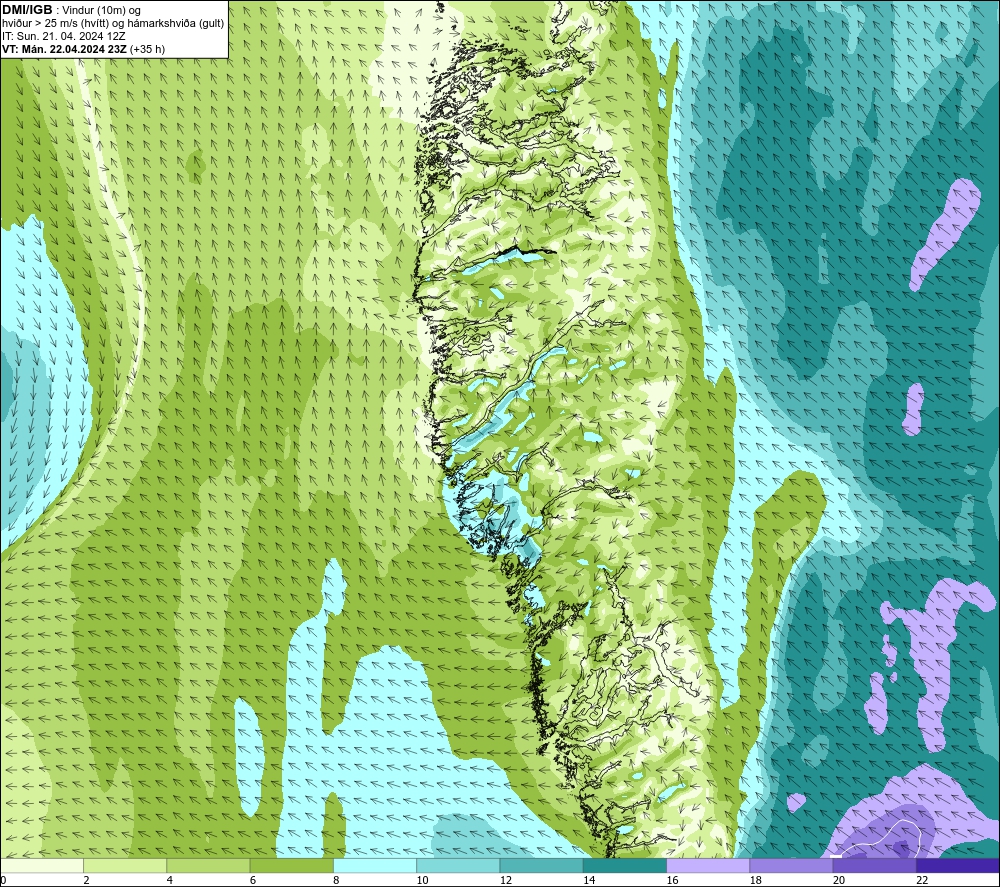
Task: Click scale label '10'
Action: pyautogui.click(x=422, y=880)
